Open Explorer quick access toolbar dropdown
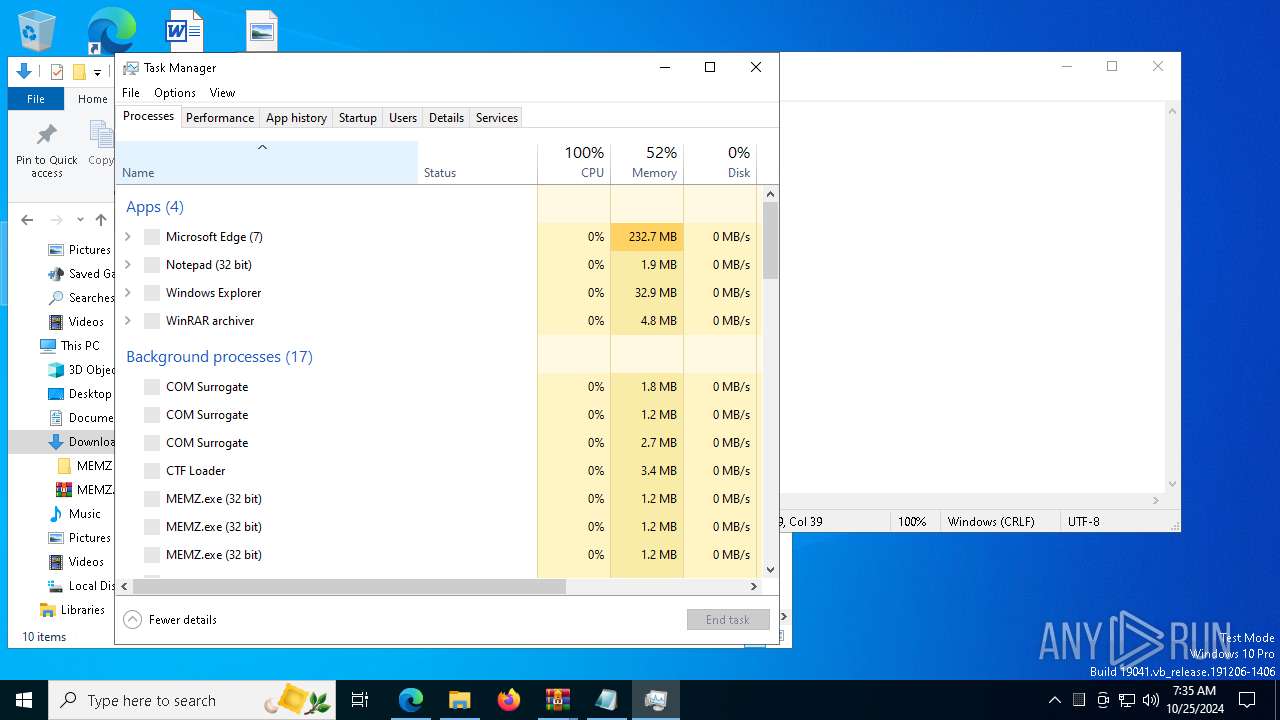This screenshot has height=720, width=1280. 97,72
